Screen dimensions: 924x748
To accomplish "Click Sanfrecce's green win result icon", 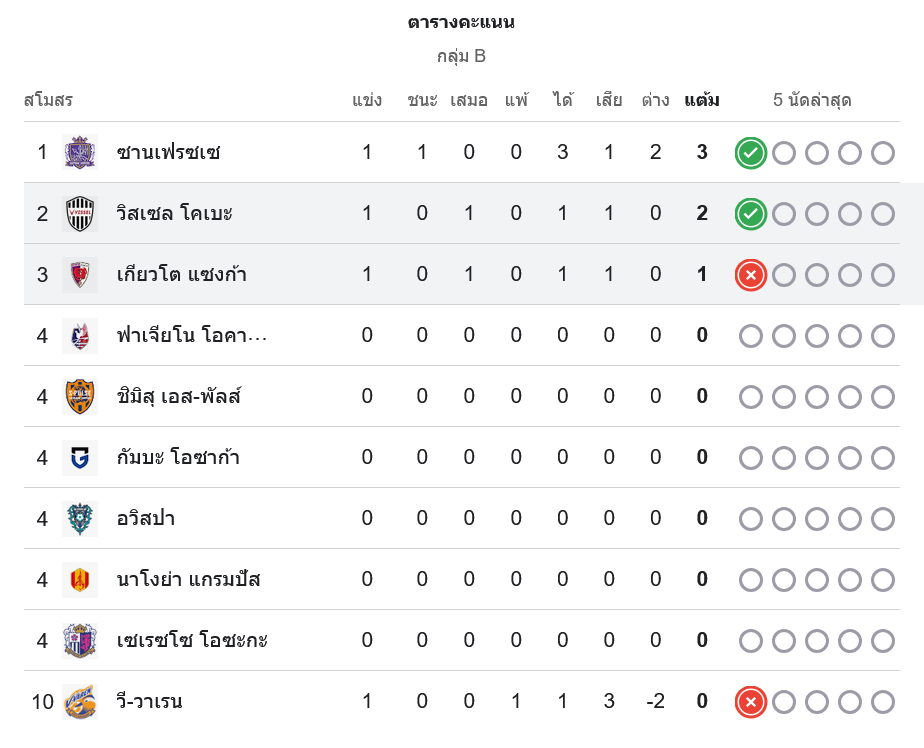I will (751, 153).
